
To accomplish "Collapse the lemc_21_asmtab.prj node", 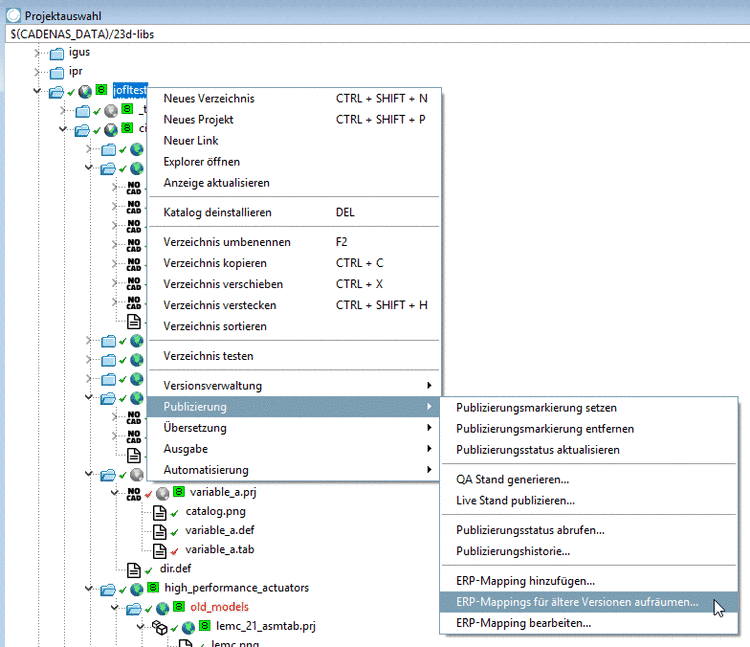I will click(140, 626).
